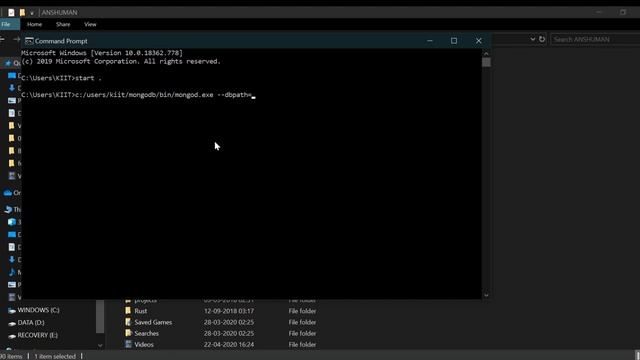
Task: Select the OneDrive cloud icon in sidebar
Action: pyautogui.click(x=8, y=193)
